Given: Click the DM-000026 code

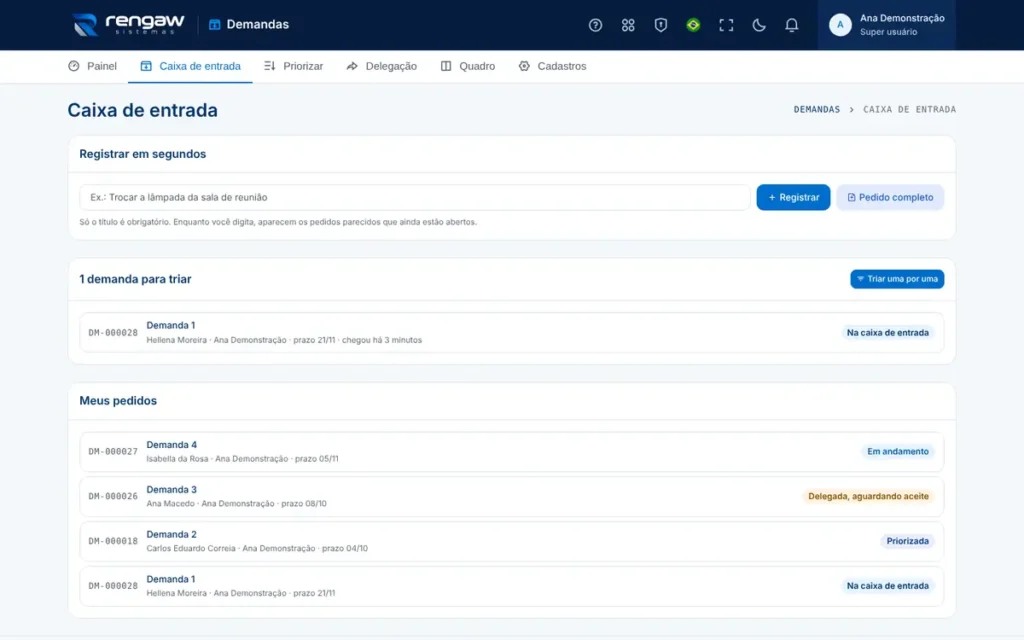Looking at the screenshot, I should (113, 496).
